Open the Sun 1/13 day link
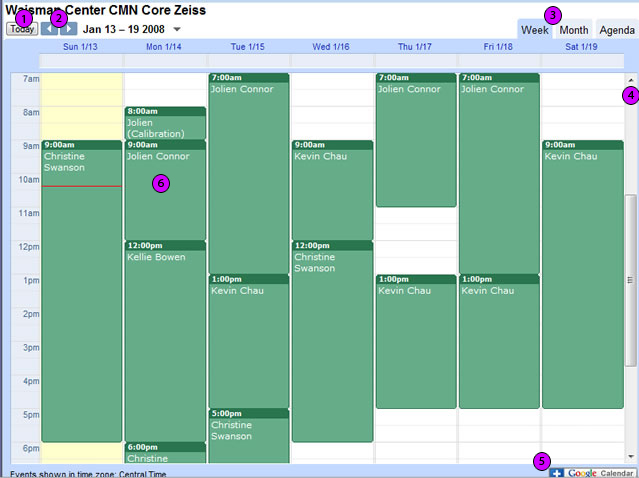 click(80, 47)
